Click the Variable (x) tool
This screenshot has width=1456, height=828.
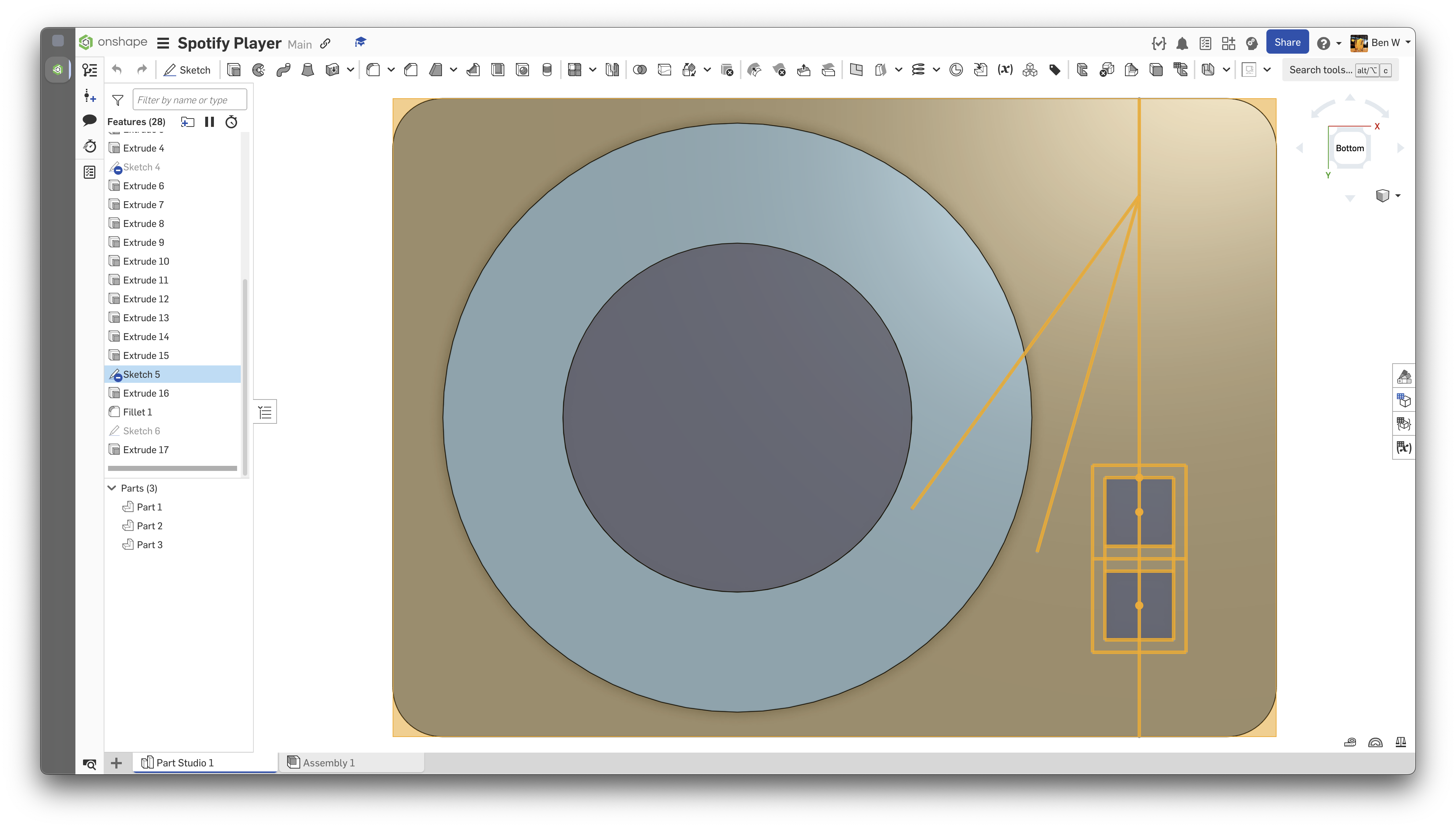[x=1005, y=70]
